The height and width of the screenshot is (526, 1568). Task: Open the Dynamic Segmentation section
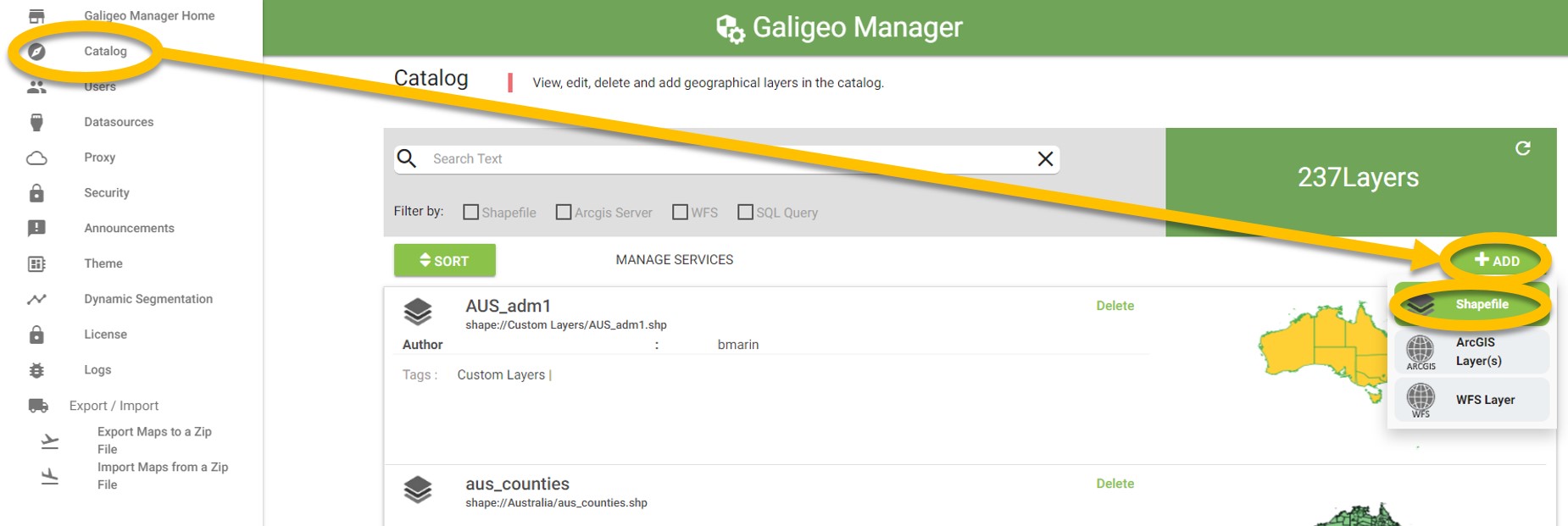[x=148, y=299]
